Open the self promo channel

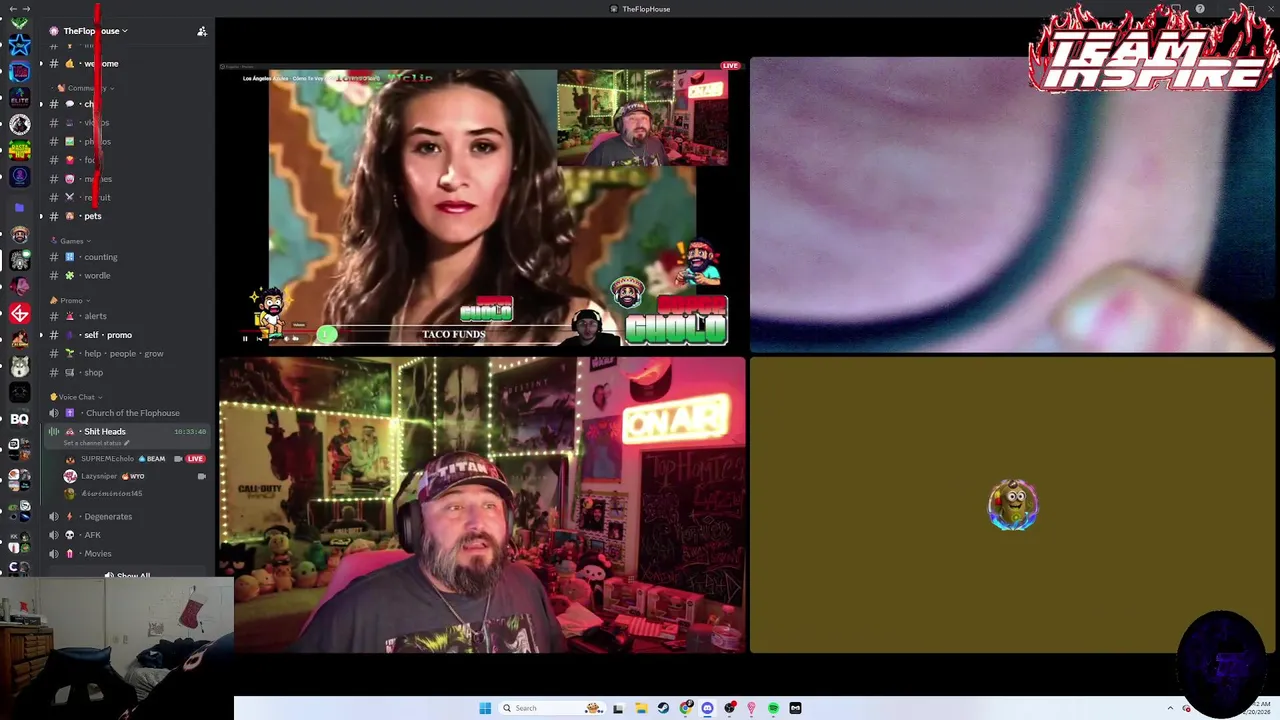pyautogui.click(x=108, y=335)
